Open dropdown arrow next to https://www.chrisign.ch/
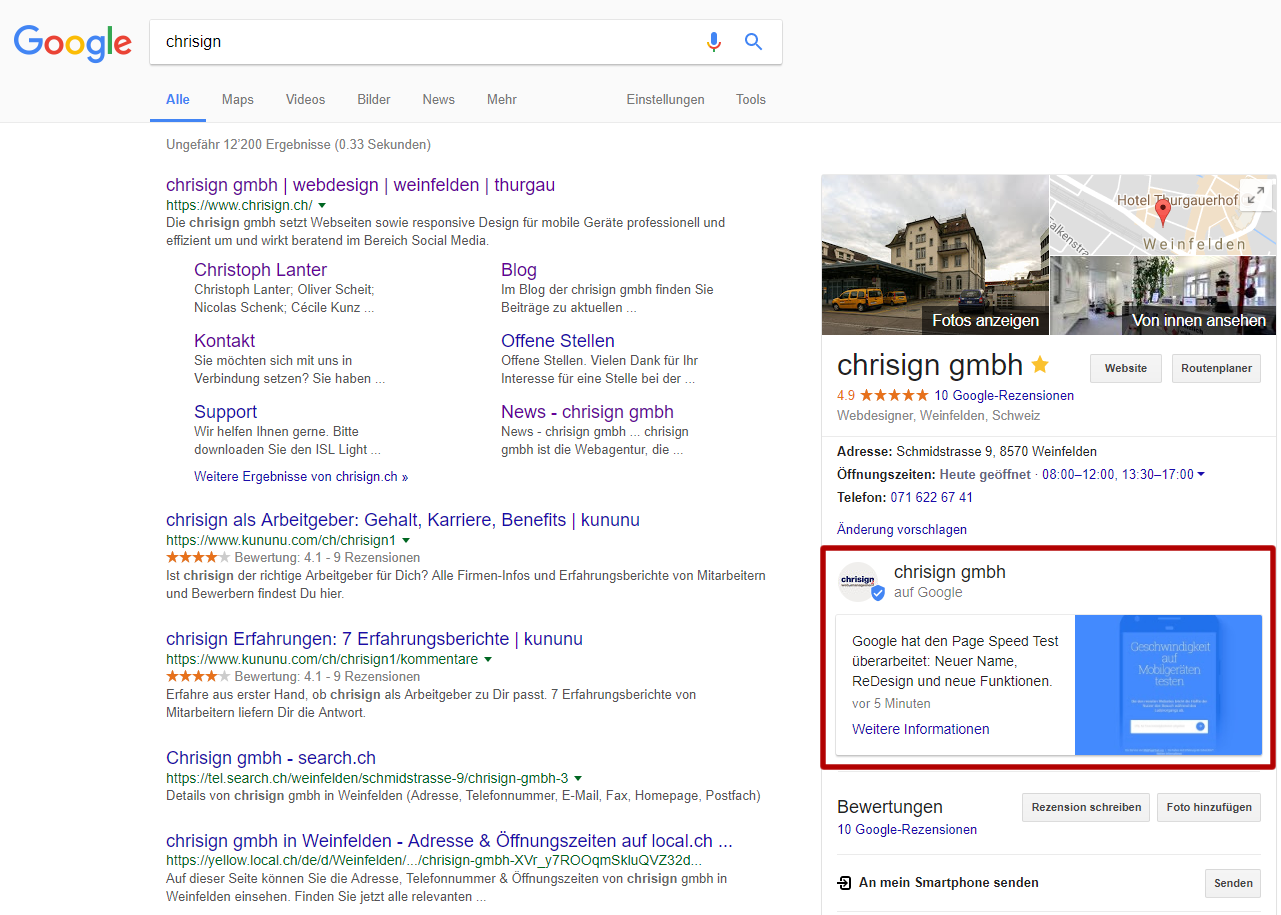The width and height of the screenshot is (1281, 915). coord(322,205)
